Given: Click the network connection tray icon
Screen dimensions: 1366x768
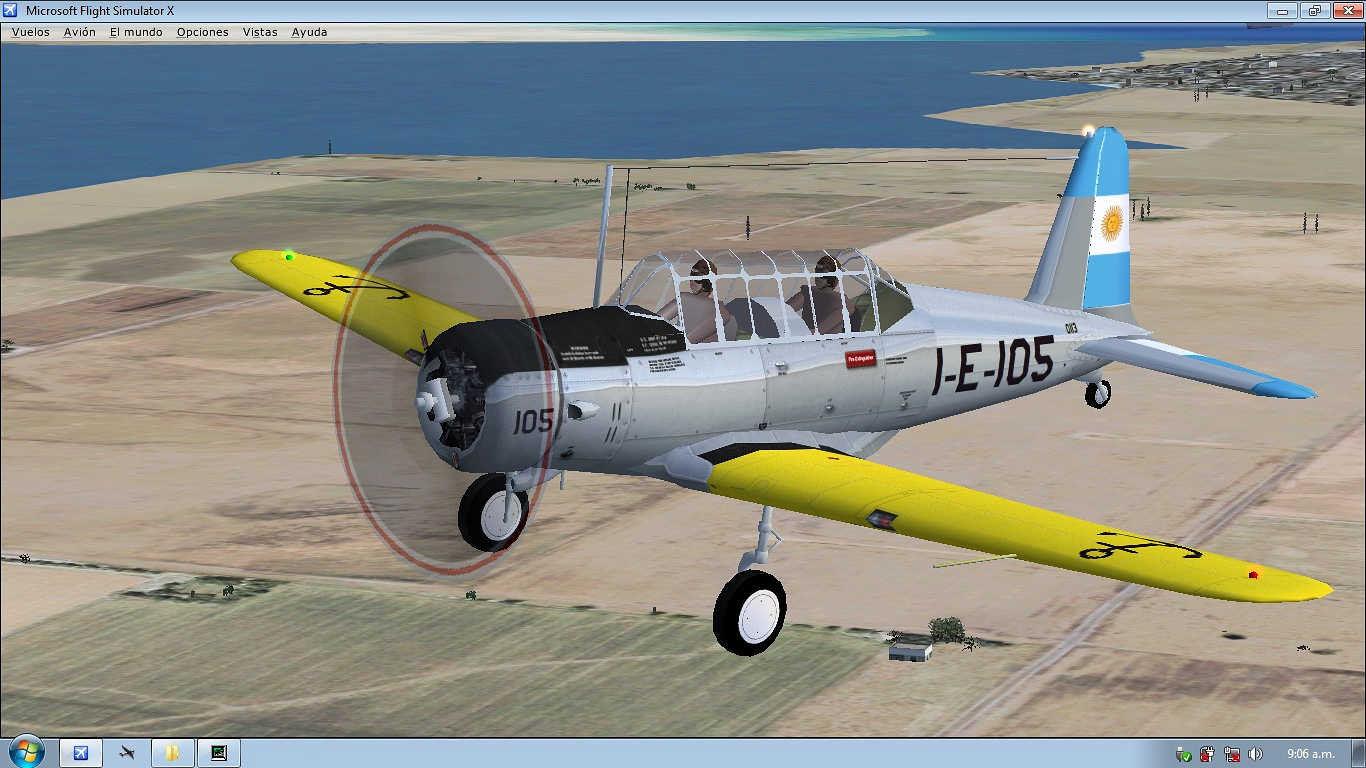Looking at the screenshot, I should (1232, 754).
